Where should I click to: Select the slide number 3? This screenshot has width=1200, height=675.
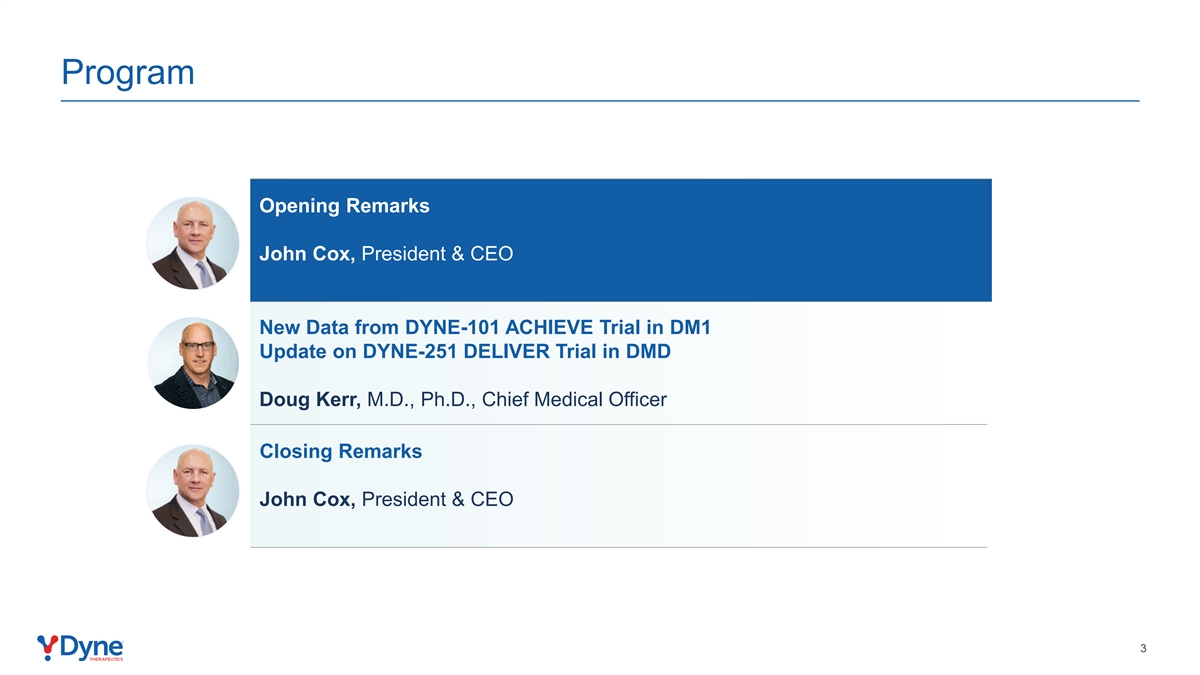[1142, 649]
